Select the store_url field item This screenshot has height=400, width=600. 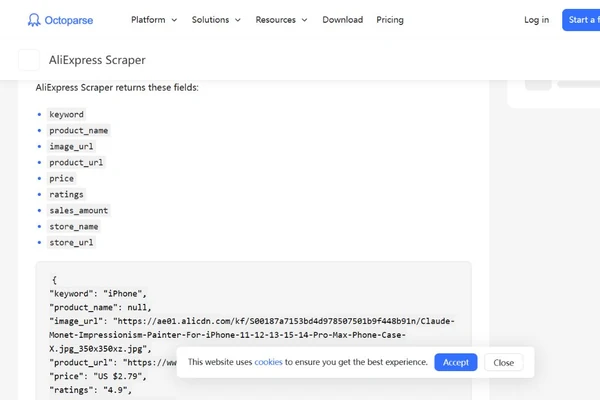point(71,243)
